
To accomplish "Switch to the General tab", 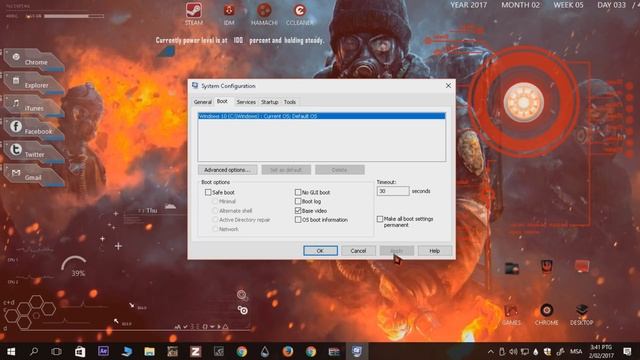I will point(202,102).
